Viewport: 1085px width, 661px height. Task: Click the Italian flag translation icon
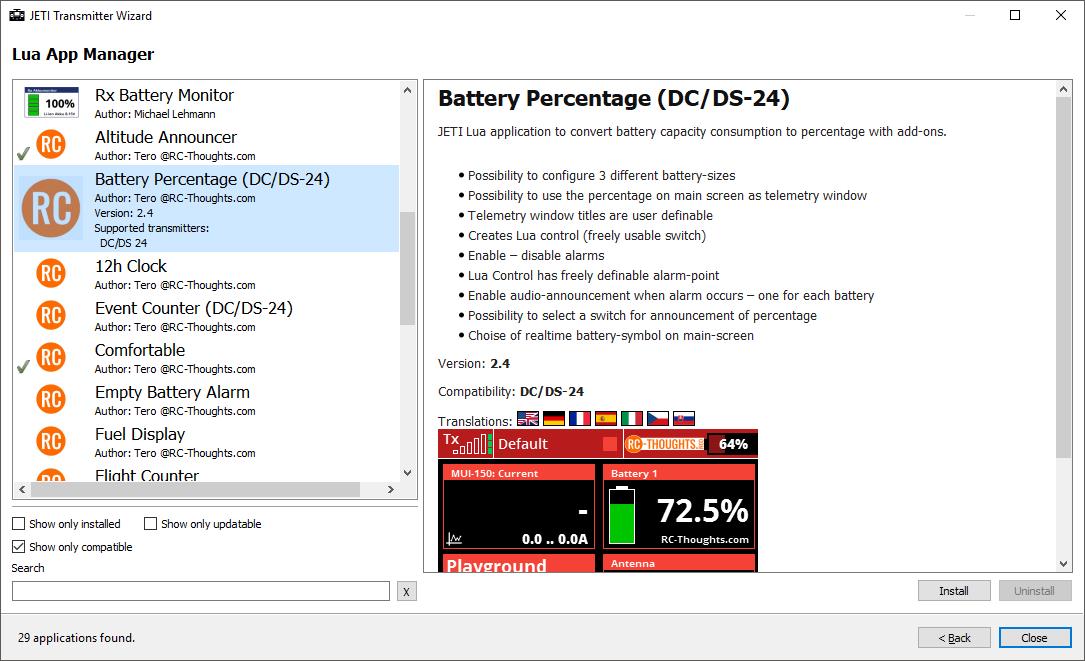(632, 419)
